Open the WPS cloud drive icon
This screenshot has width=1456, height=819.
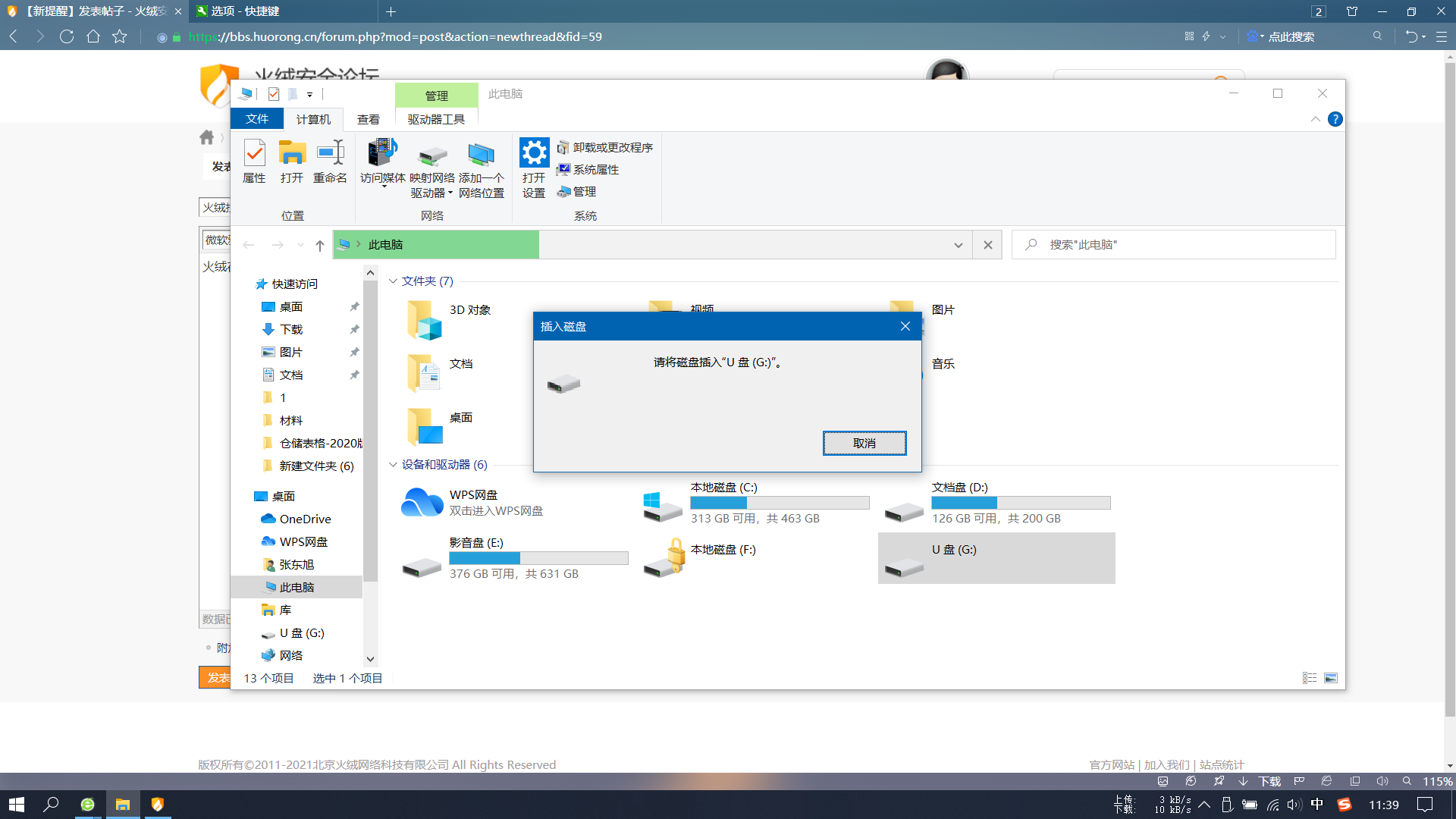(422, 503)
